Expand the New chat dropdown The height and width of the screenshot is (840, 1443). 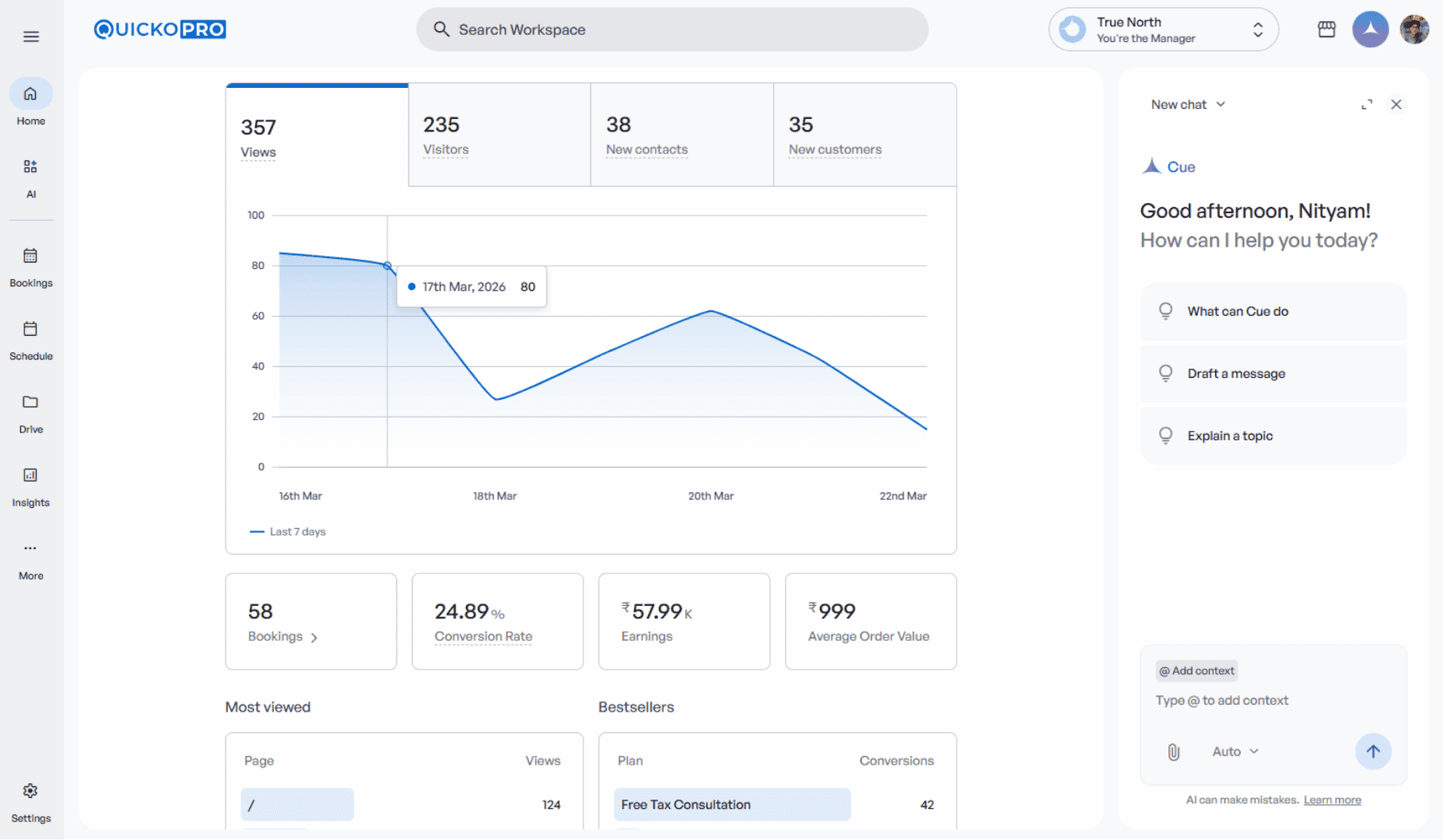[x=1187, y=104]
